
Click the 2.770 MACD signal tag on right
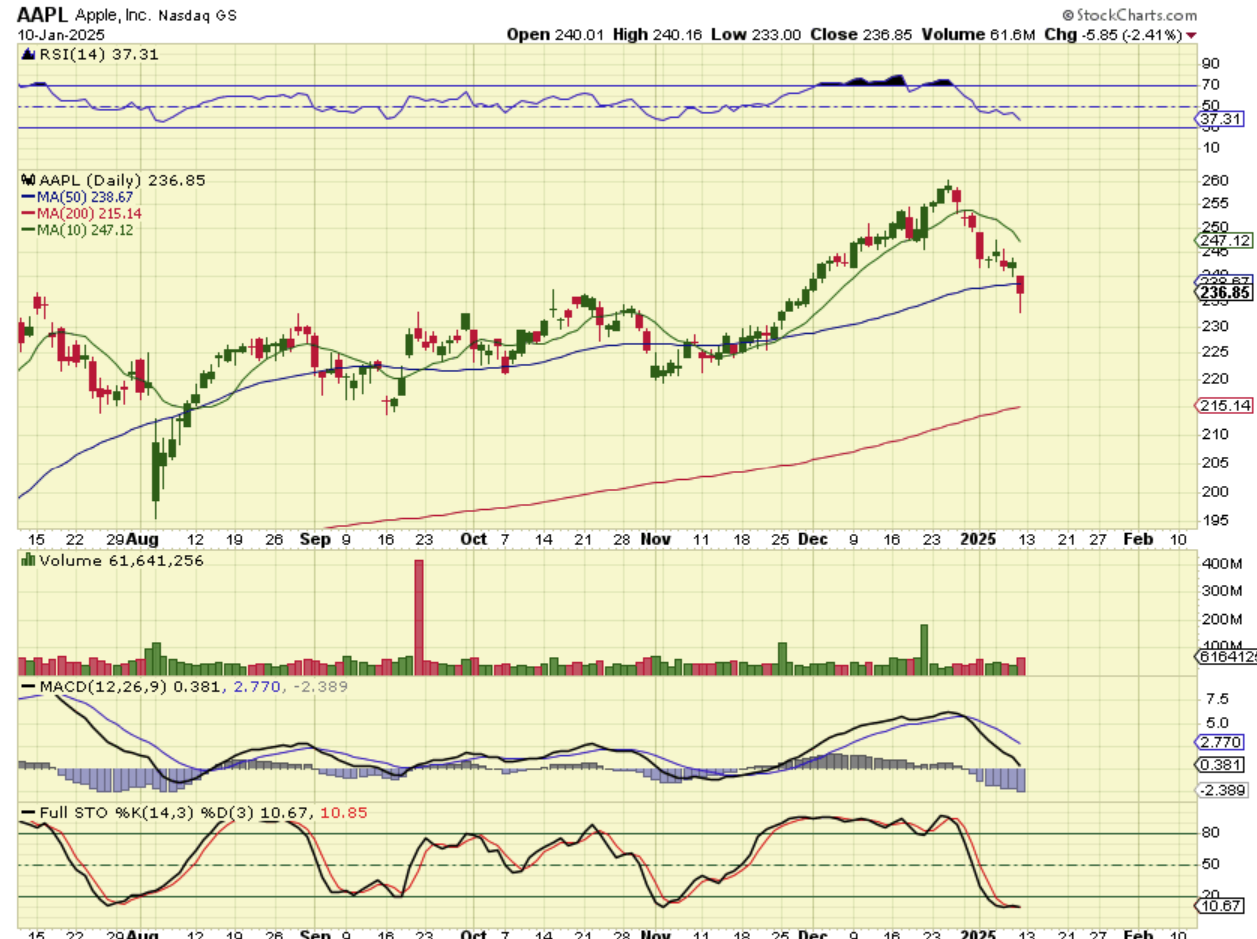click(x=1223, y=743)
